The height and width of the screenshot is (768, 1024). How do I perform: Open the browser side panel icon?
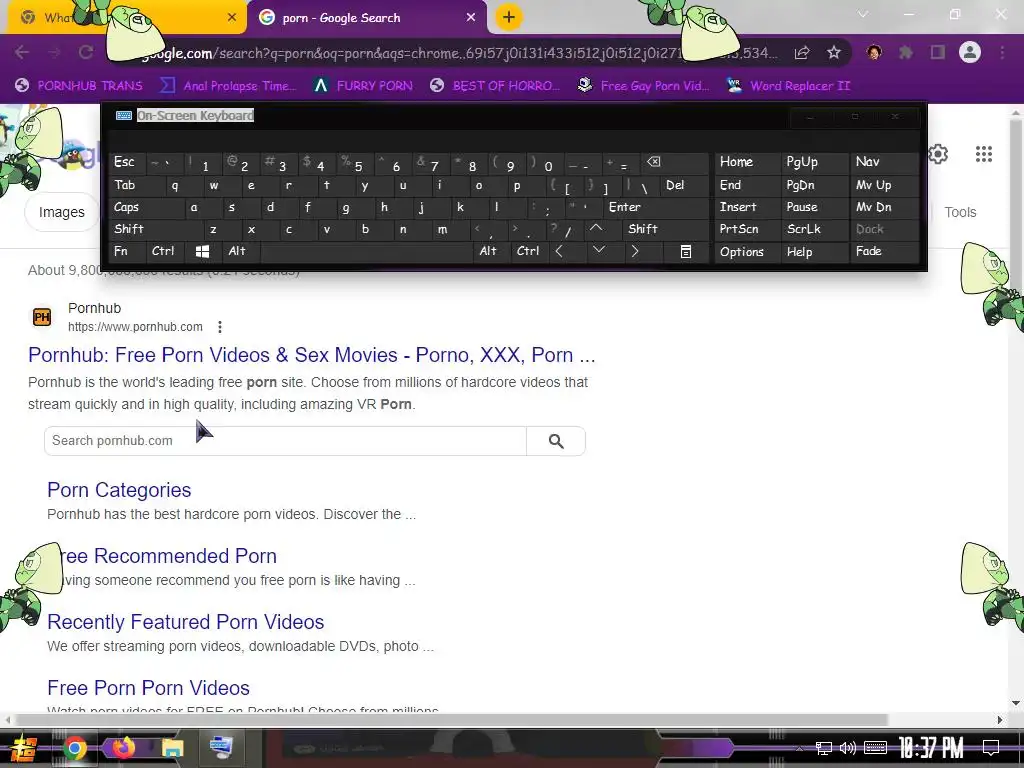[x=938, y=52]
